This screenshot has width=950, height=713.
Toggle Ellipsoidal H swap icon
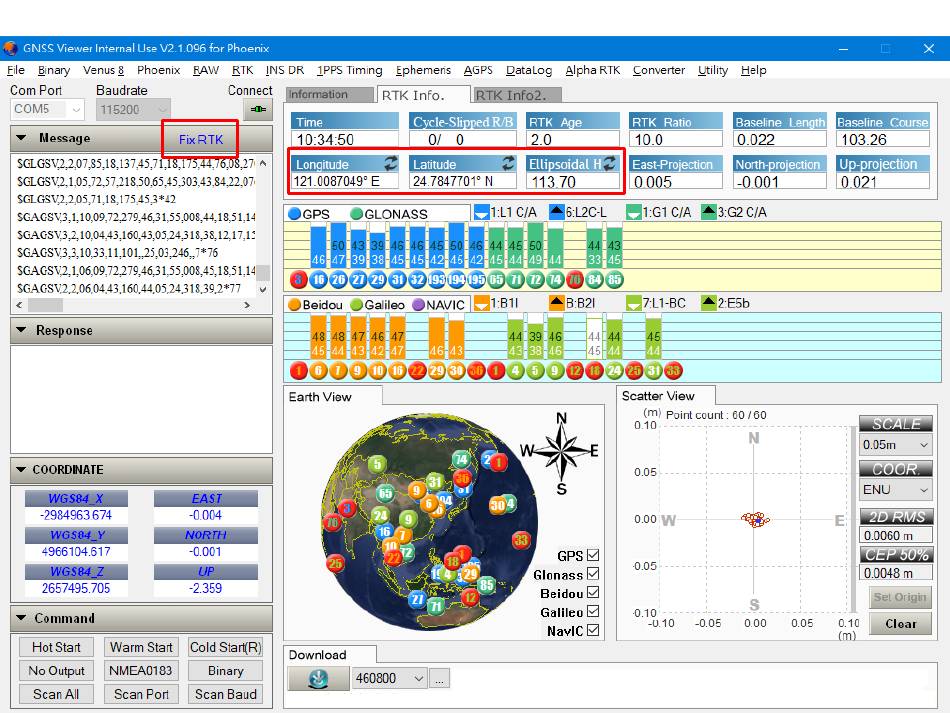tap(610, 163)
